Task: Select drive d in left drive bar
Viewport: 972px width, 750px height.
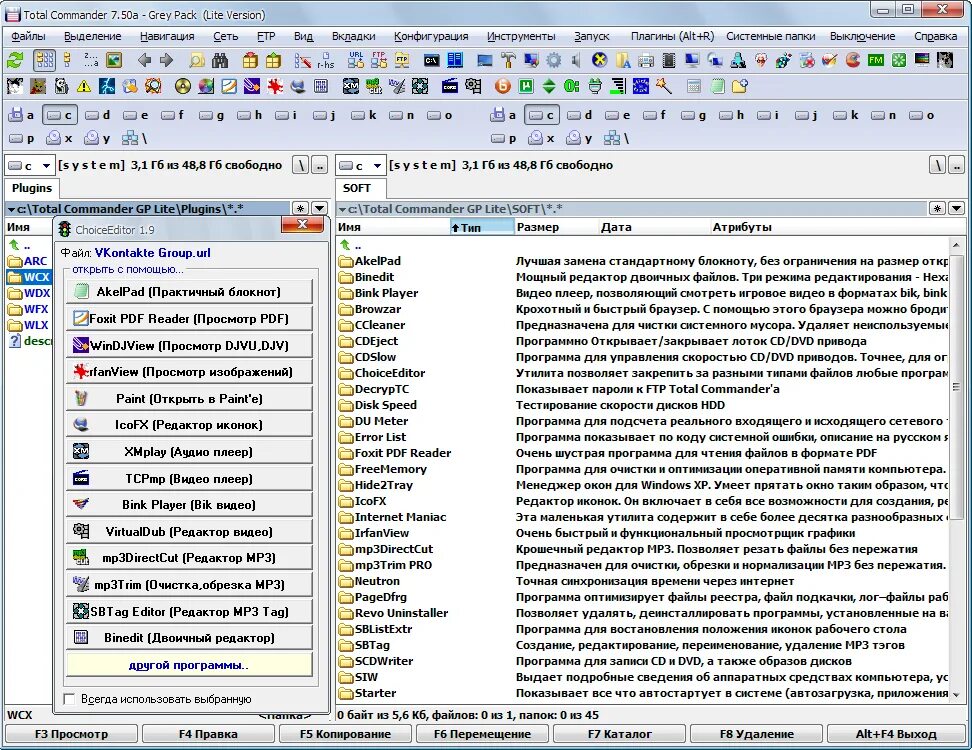Action: pyautogui.click(x=98, y=115)
